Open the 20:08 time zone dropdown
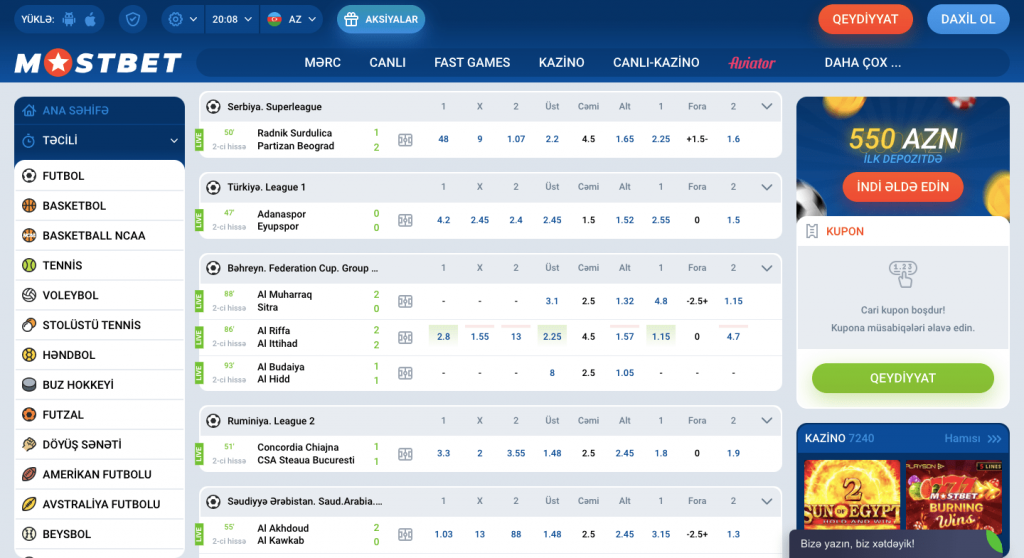The width and height of the screenshot is (1024, 558). (x=232, y=20)
